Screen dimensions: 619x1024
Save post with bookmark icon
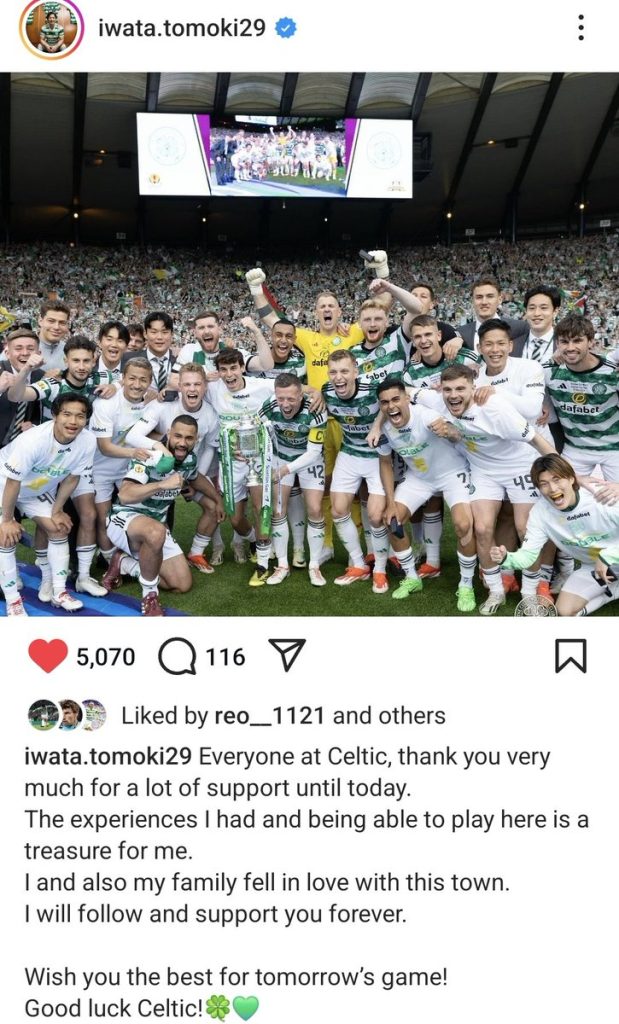[571, 656]
